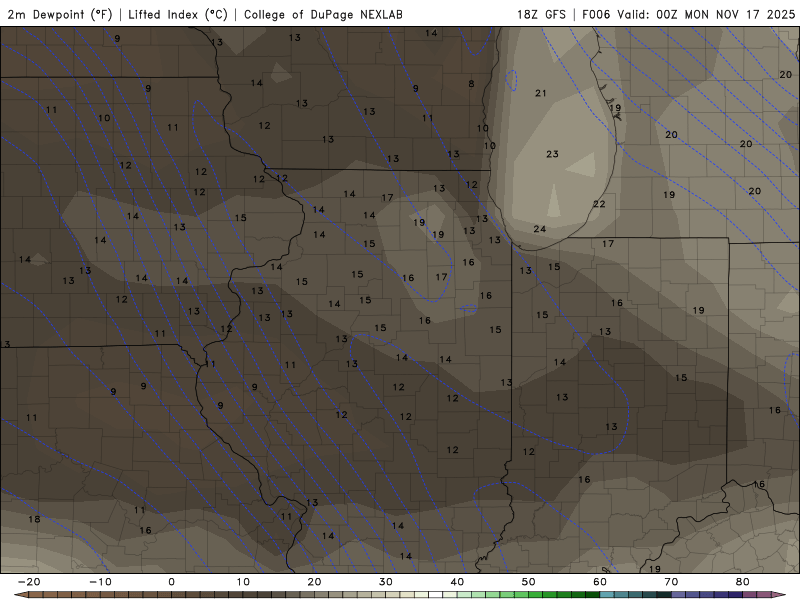
Task: Click the '2m Dewpoint (°F)' title text
Action: [x=60, y=14]
